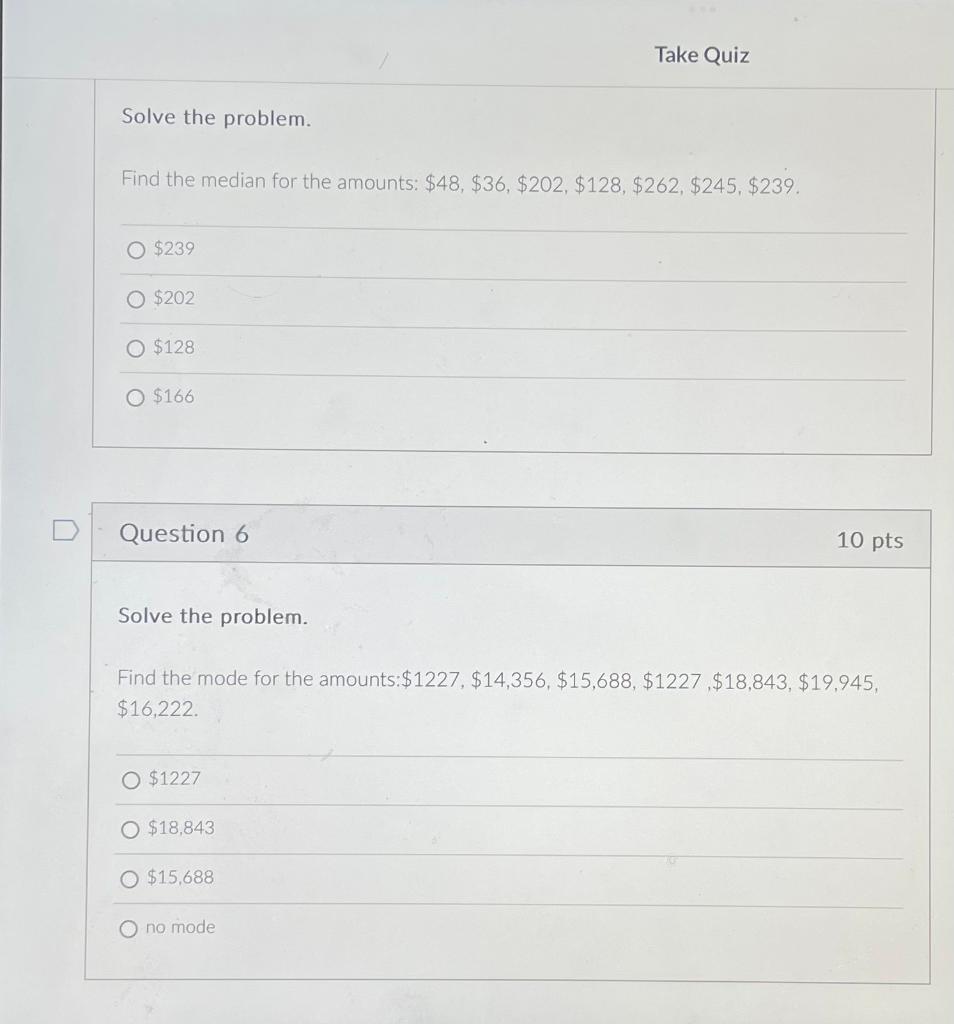Viewport: 954px width, 1024px height.
Task: Click the median question instruction text
Action: tap(459, 184)
